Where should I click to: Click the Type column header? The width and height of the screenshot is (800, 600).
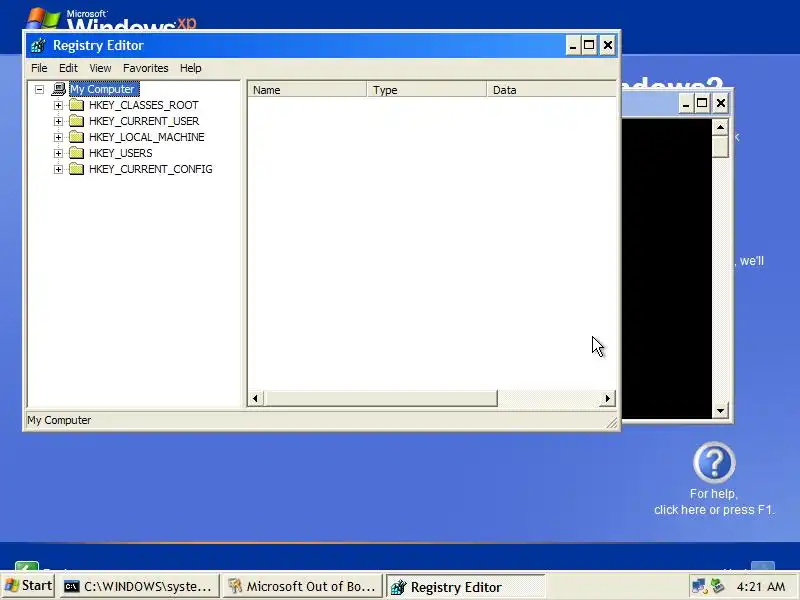tap(427, 90)
